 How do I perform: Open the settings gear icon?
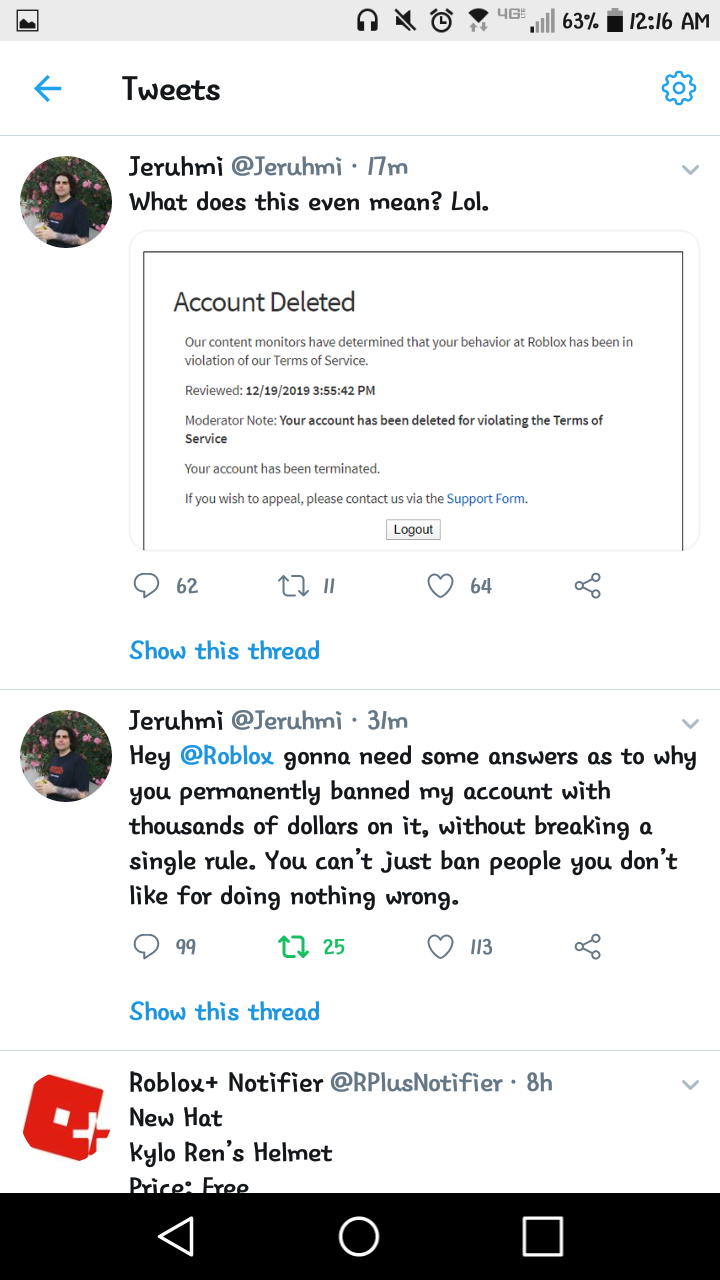click(x=678, y=89)
